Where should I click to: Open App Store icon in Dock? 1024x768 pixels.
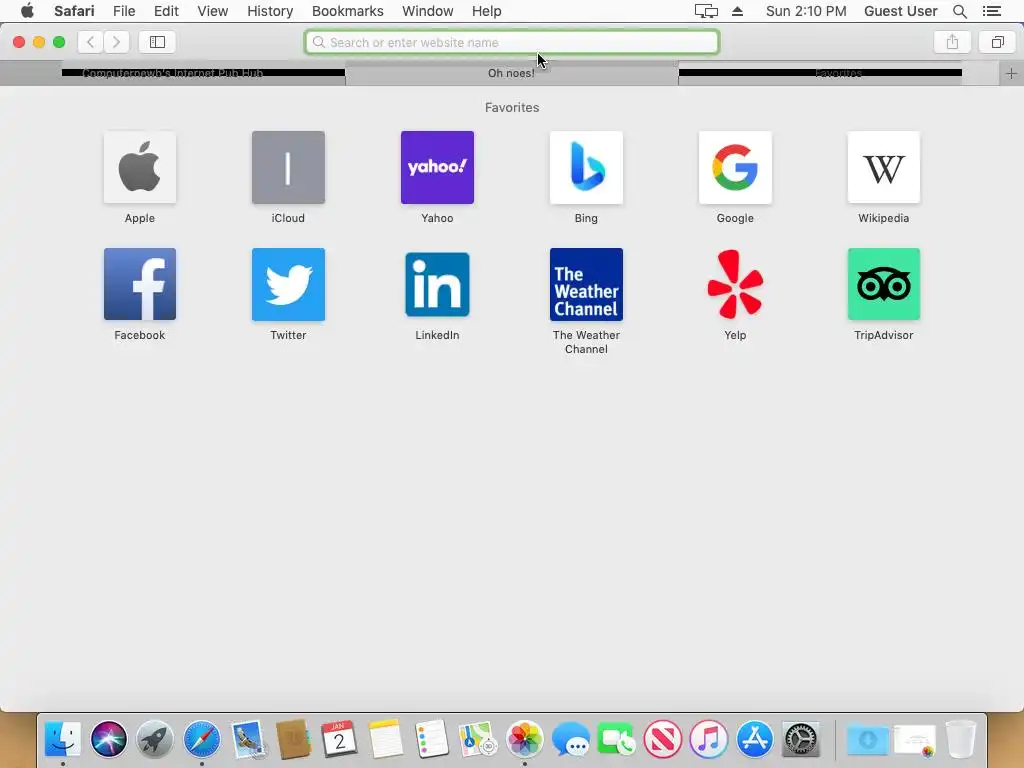pos(755,739)
